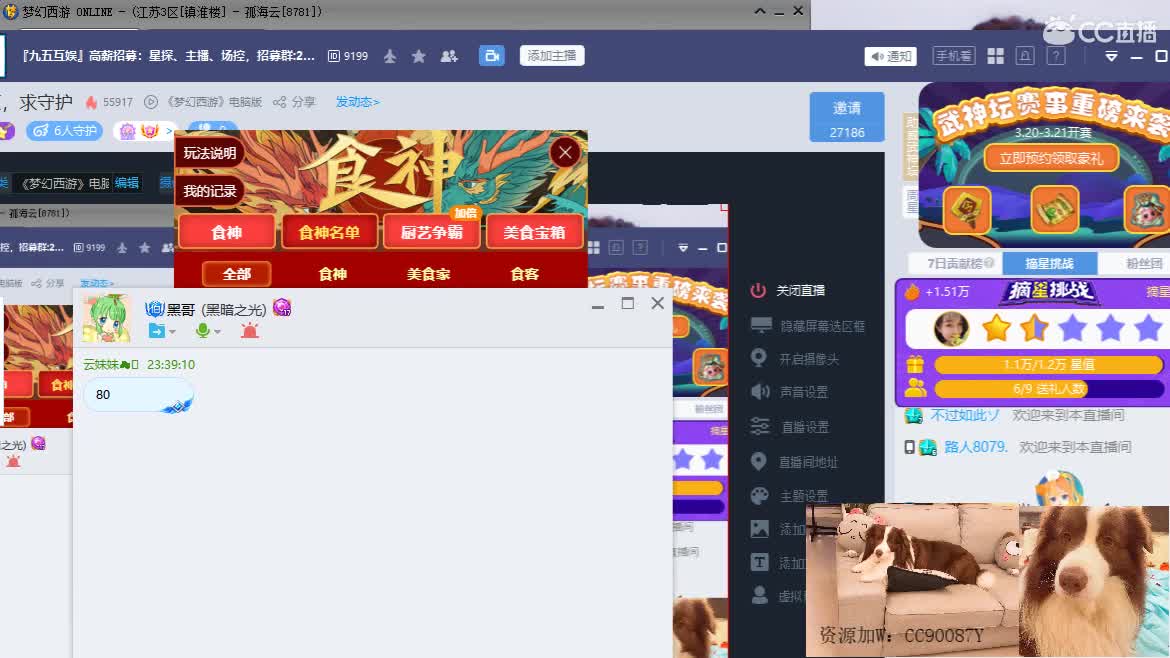Click the 手机看 button
Image resolution: width=1170 pixels, height=658 pixels.
(x=954, y=55)
